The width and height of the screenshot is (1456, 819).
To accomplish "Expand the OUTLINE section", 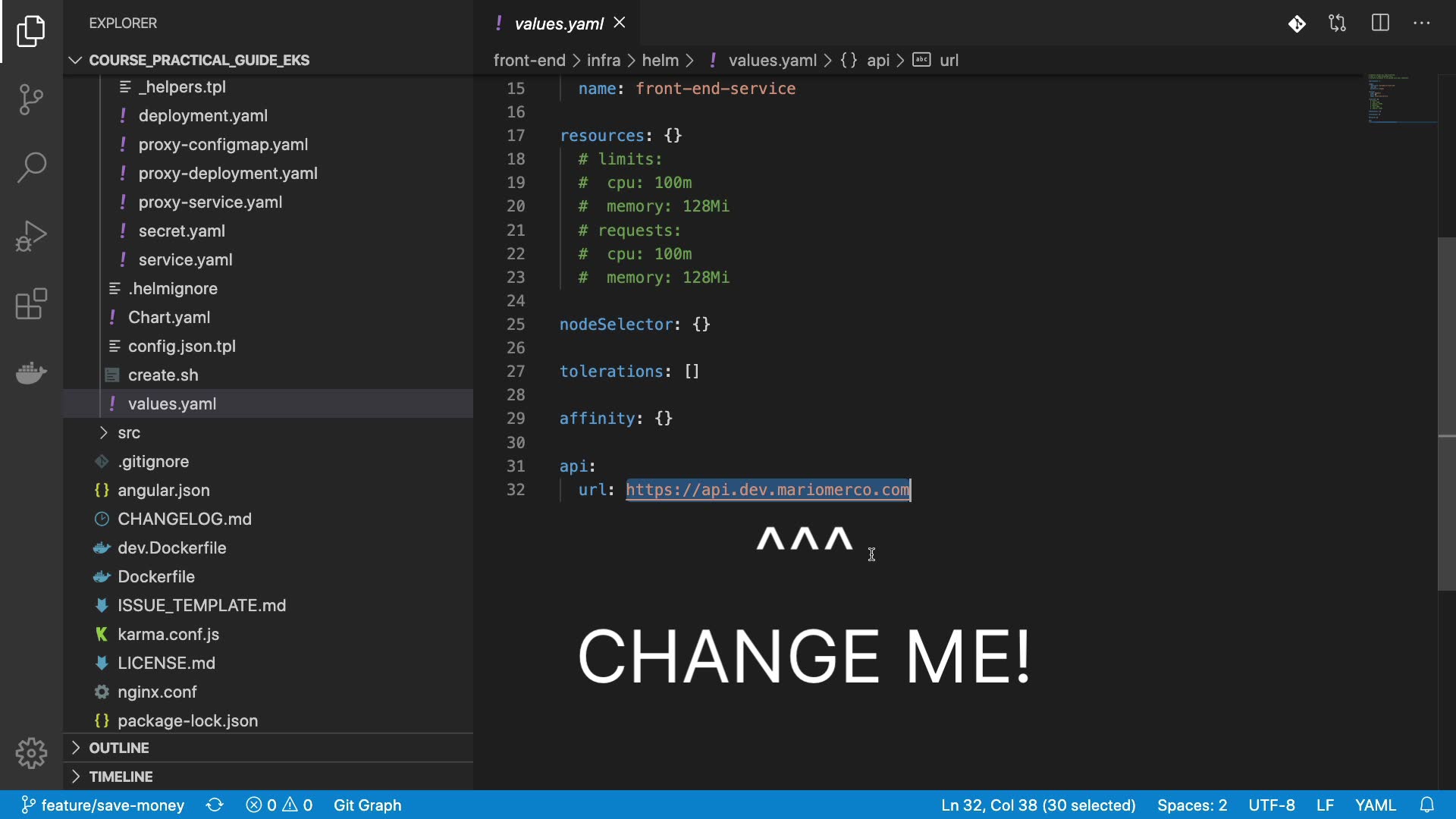I will (x=119, y=748).
